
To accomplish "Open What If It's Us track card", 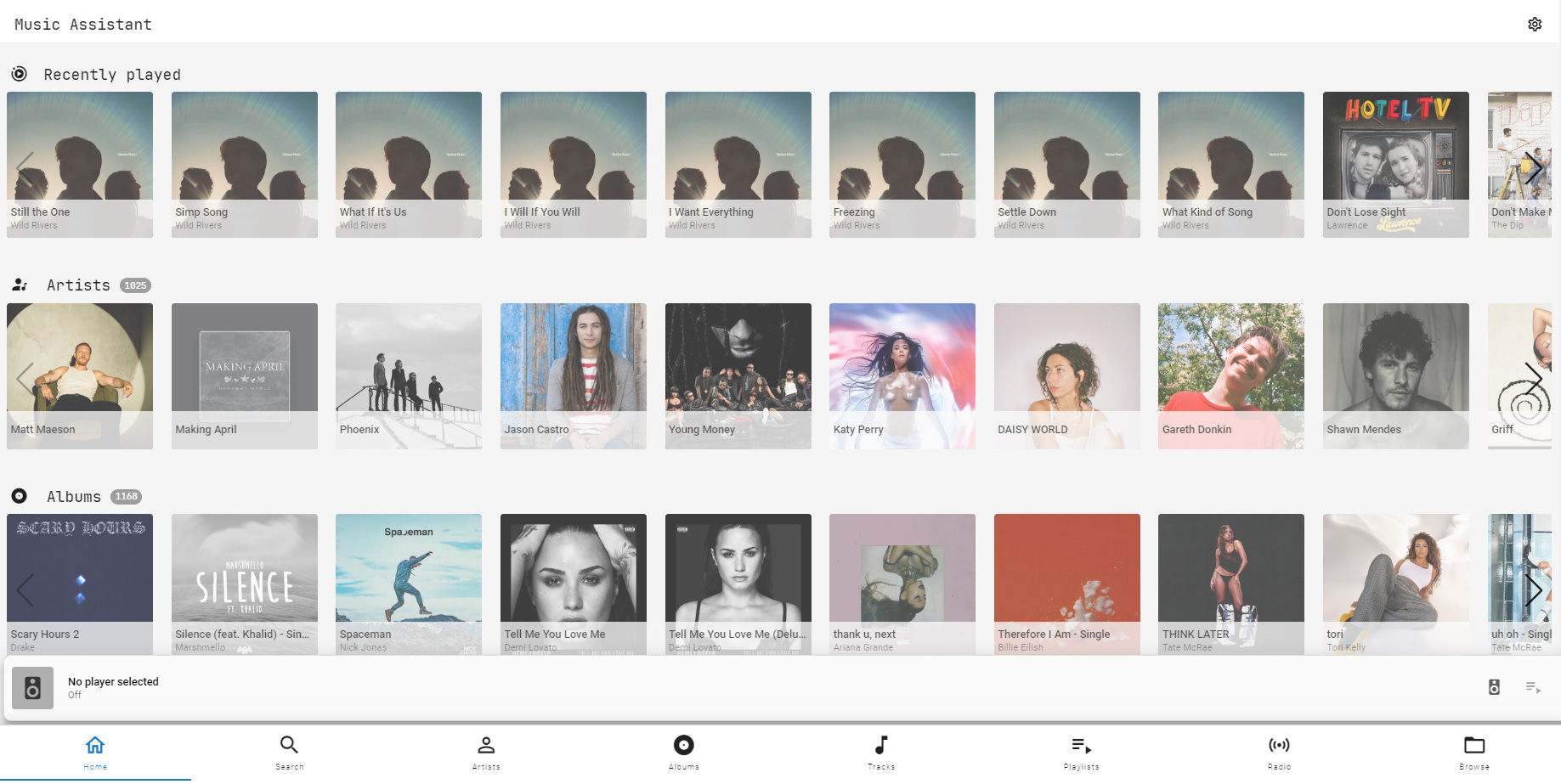I will [x=409, y=165].
